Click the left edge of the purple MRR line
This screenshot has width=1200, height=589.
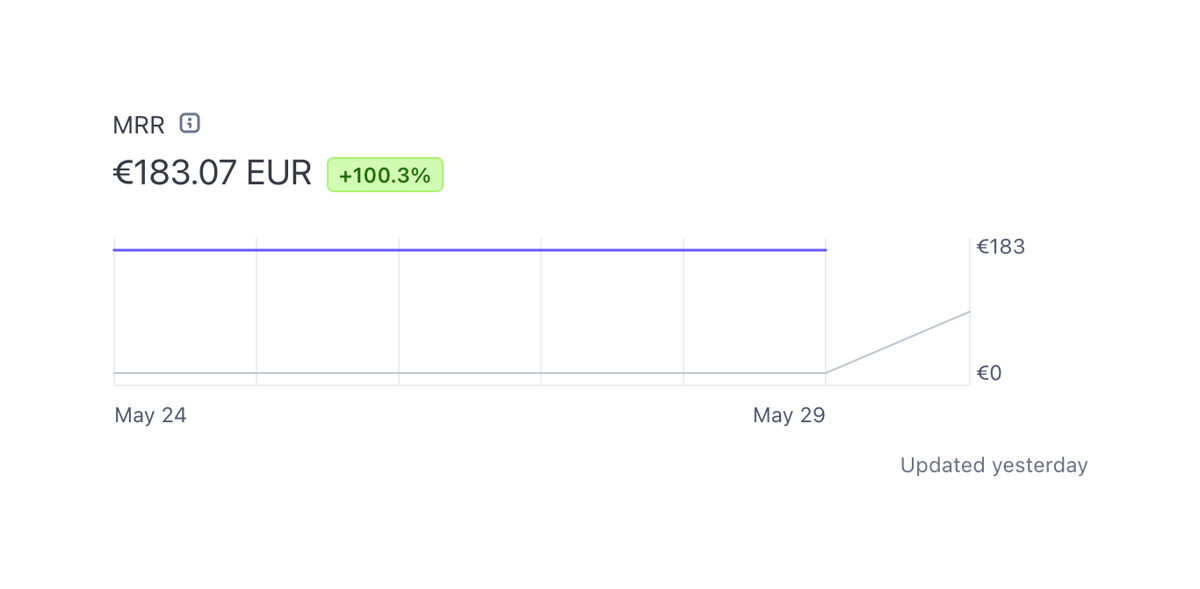[x=115, y=250]
